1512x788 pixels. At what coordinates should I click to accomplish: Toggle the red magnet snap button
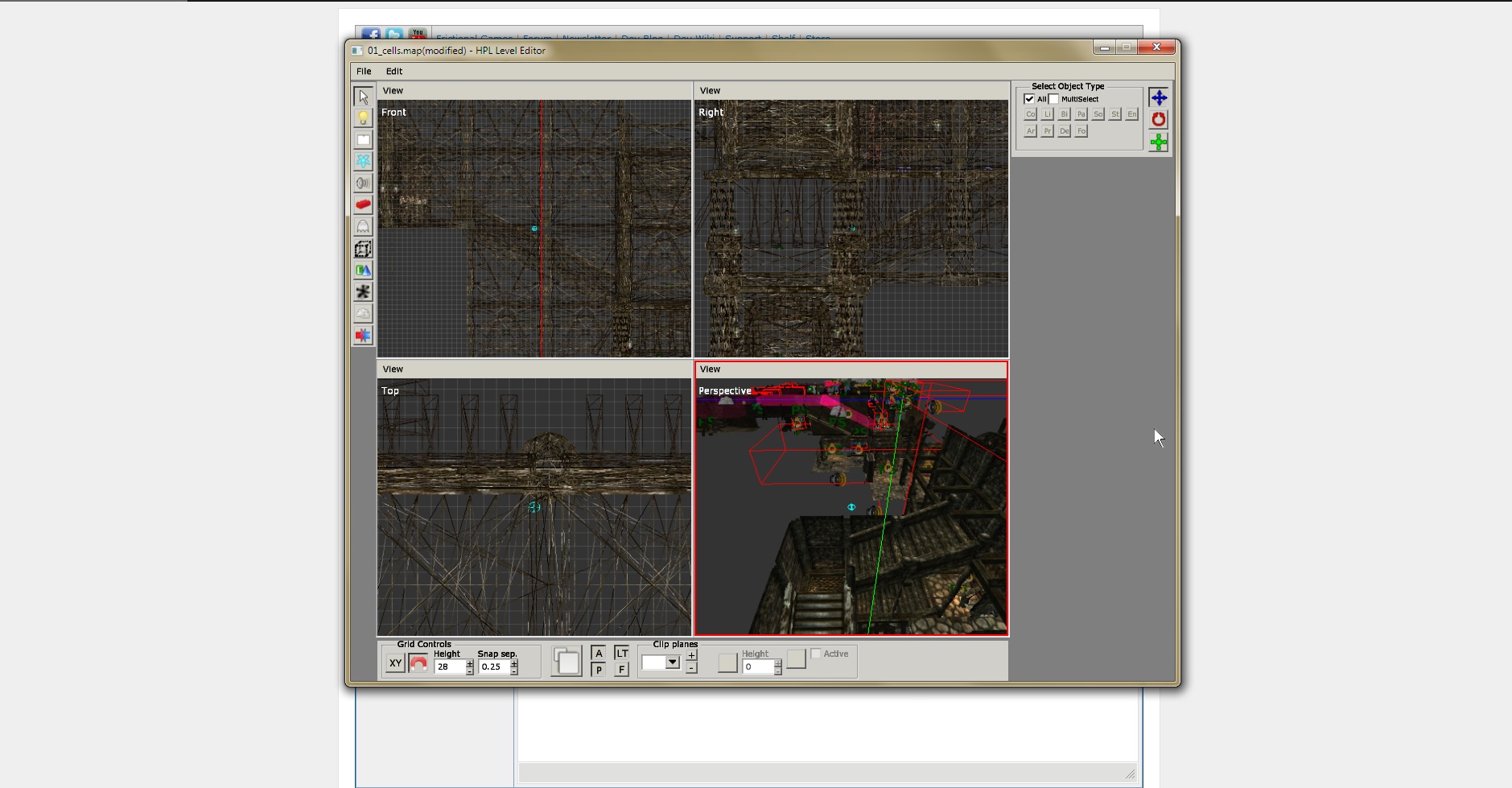(418, 664)
